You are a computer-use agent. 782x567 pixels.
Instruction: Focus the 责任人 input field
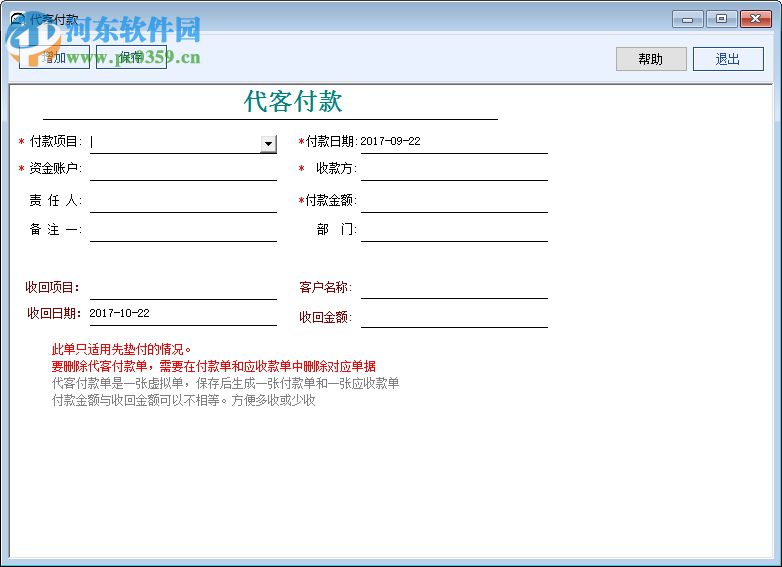click(183, 201)
